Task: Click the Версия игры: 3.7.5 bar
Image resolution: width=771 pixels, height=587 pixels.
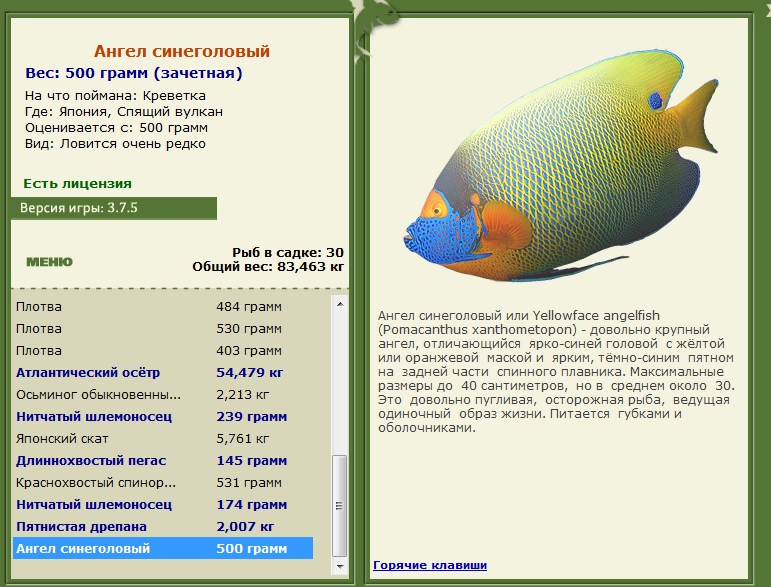Action: coord(114,208)
